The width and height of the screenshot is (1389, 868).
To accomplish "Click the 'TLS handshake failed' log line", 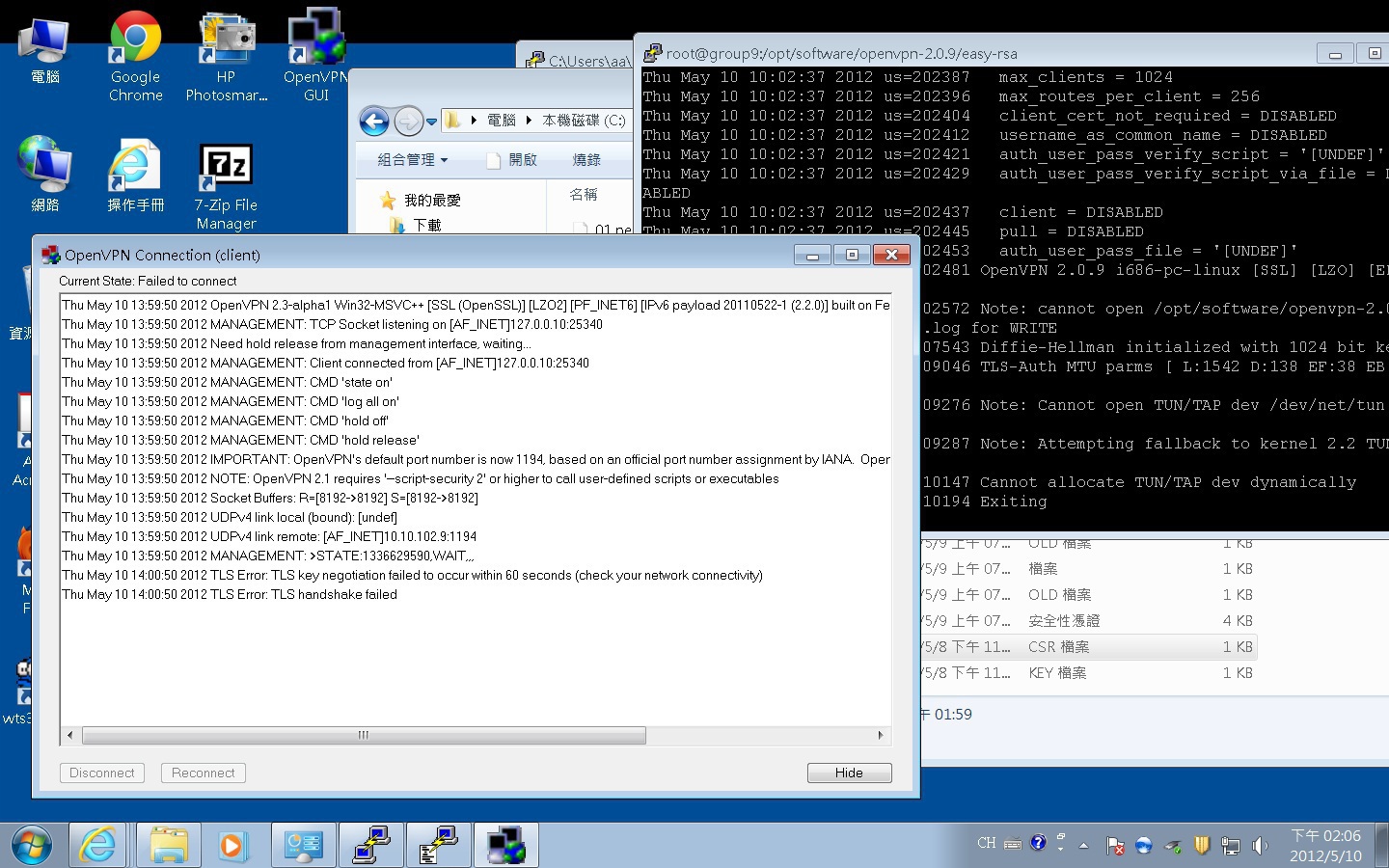I will [x=230, y=594].
